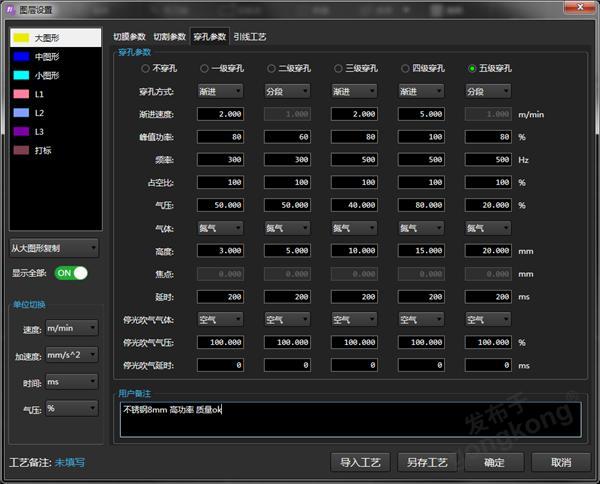Click into the 用户备注 text box
The width and height of the screenshot is (600, 484).
tap(349, 420)
